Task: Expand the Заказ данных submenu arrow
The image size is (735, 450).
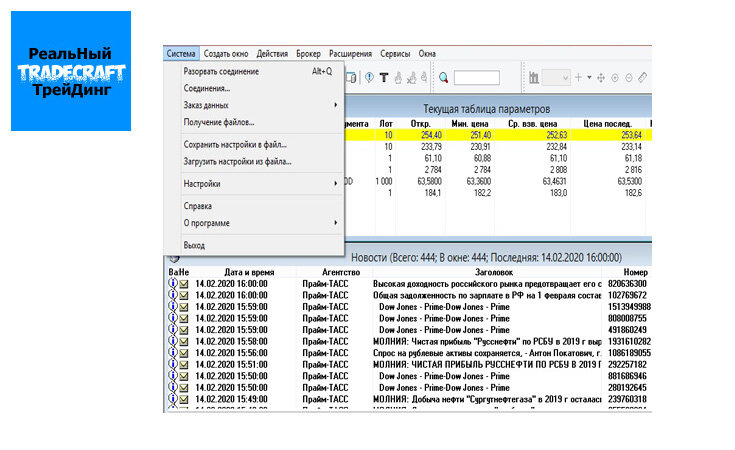Action: (336, 105)
